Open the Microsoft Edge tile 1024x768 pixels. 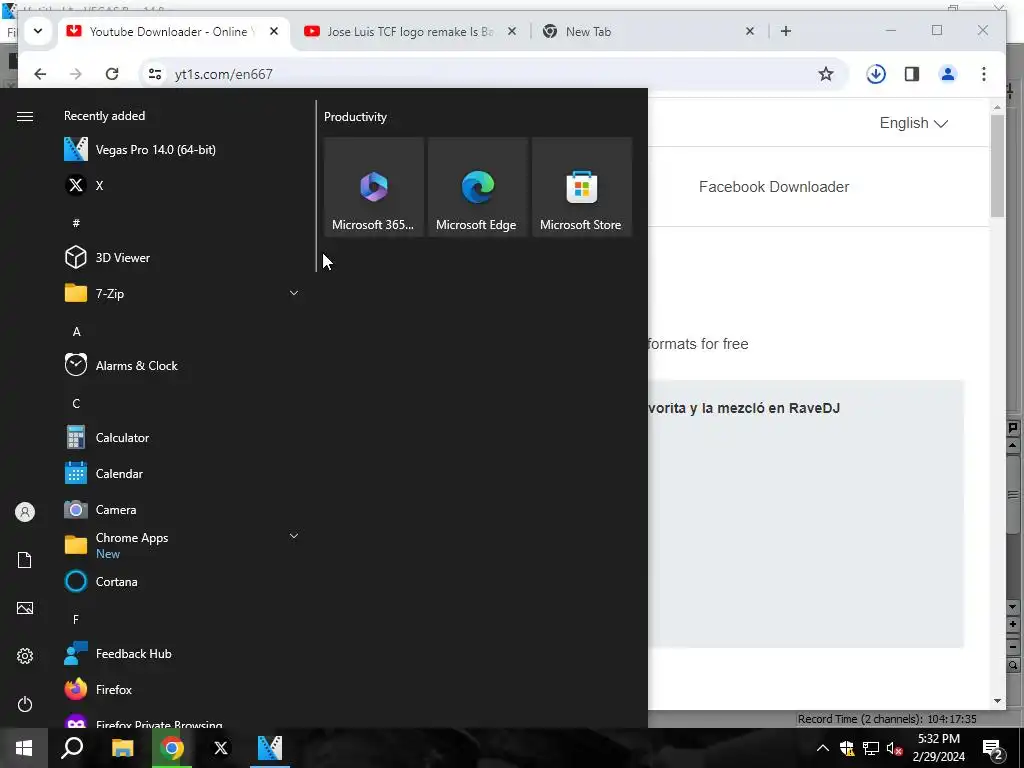(x=477, y=187)
